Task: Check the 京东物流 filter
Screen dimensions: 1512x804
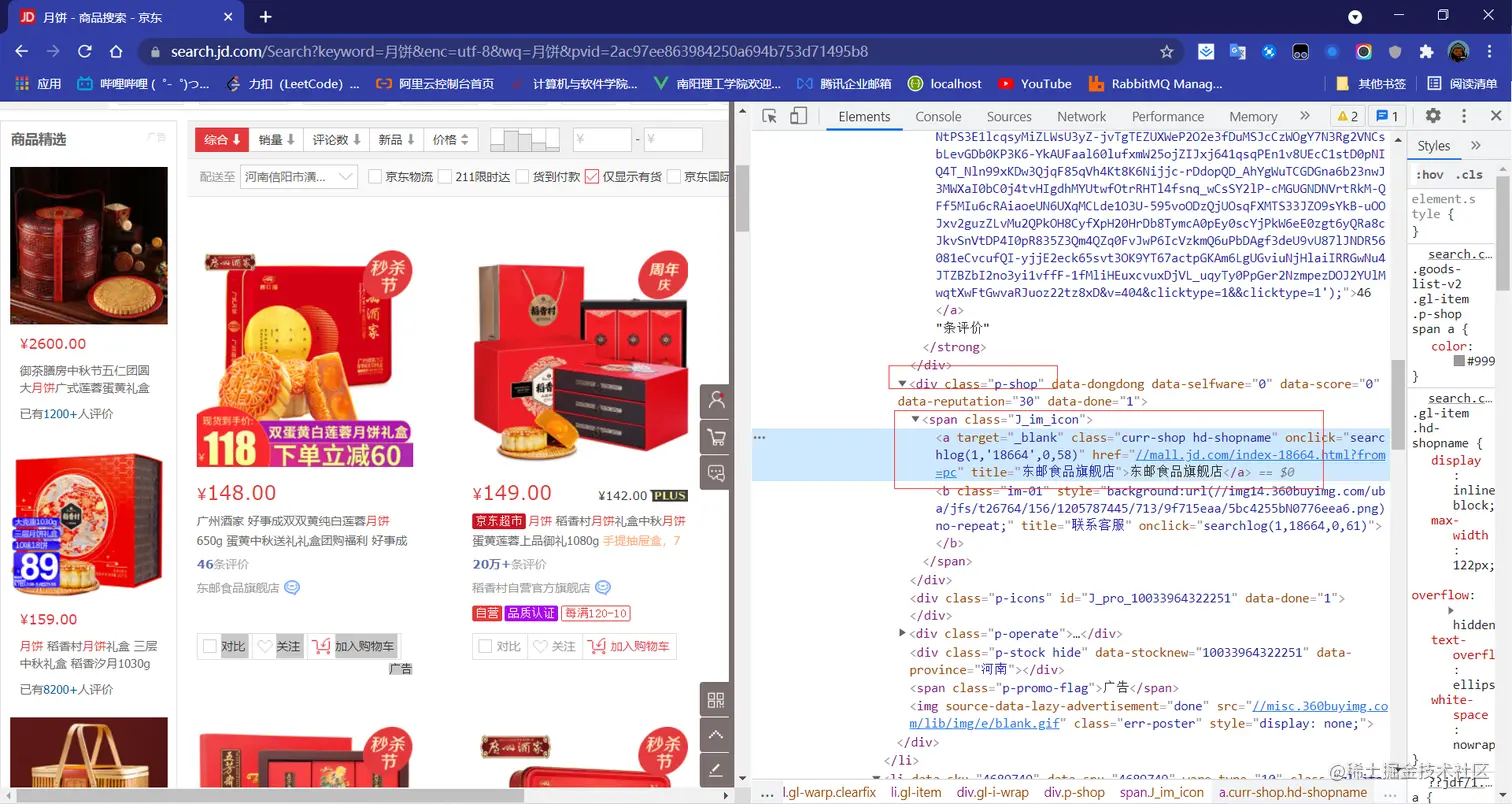Action: [x=376, y=177]
